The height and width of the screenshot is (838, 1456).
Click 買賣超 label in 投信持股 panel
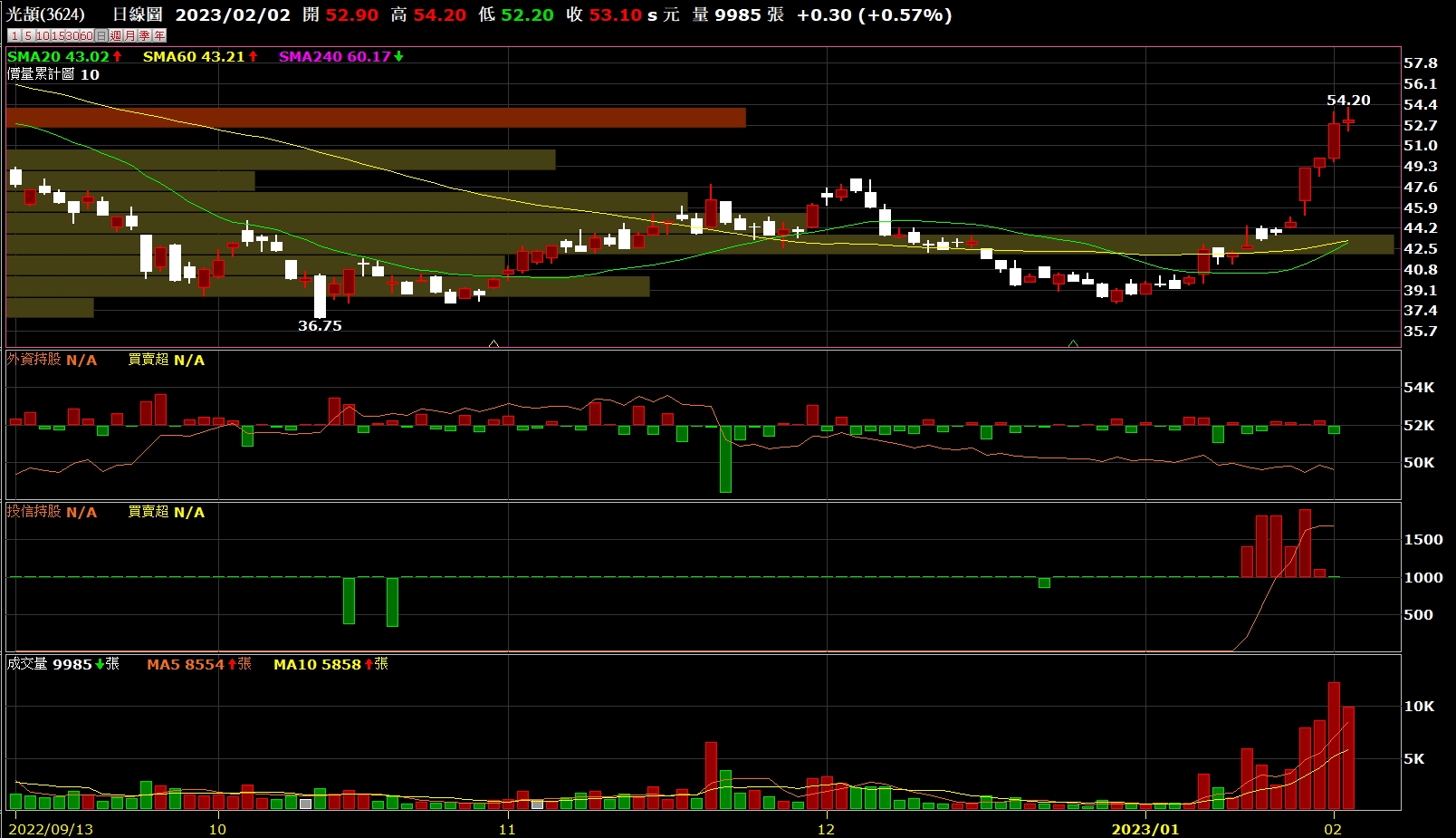(148, 512)
